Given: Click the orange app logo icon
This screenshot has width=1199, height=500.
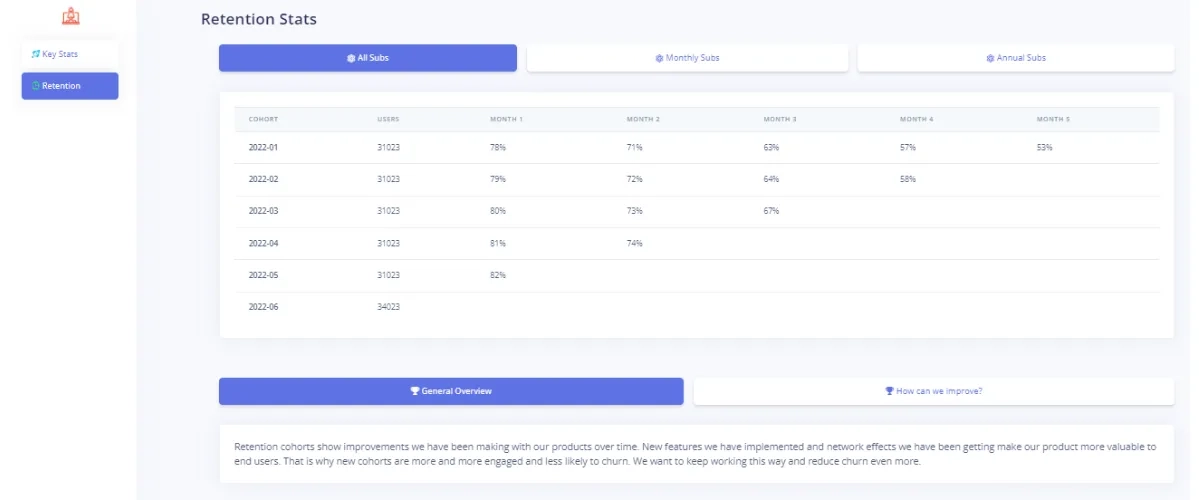Looking at the screenshot, I should [x=70, y=15].
